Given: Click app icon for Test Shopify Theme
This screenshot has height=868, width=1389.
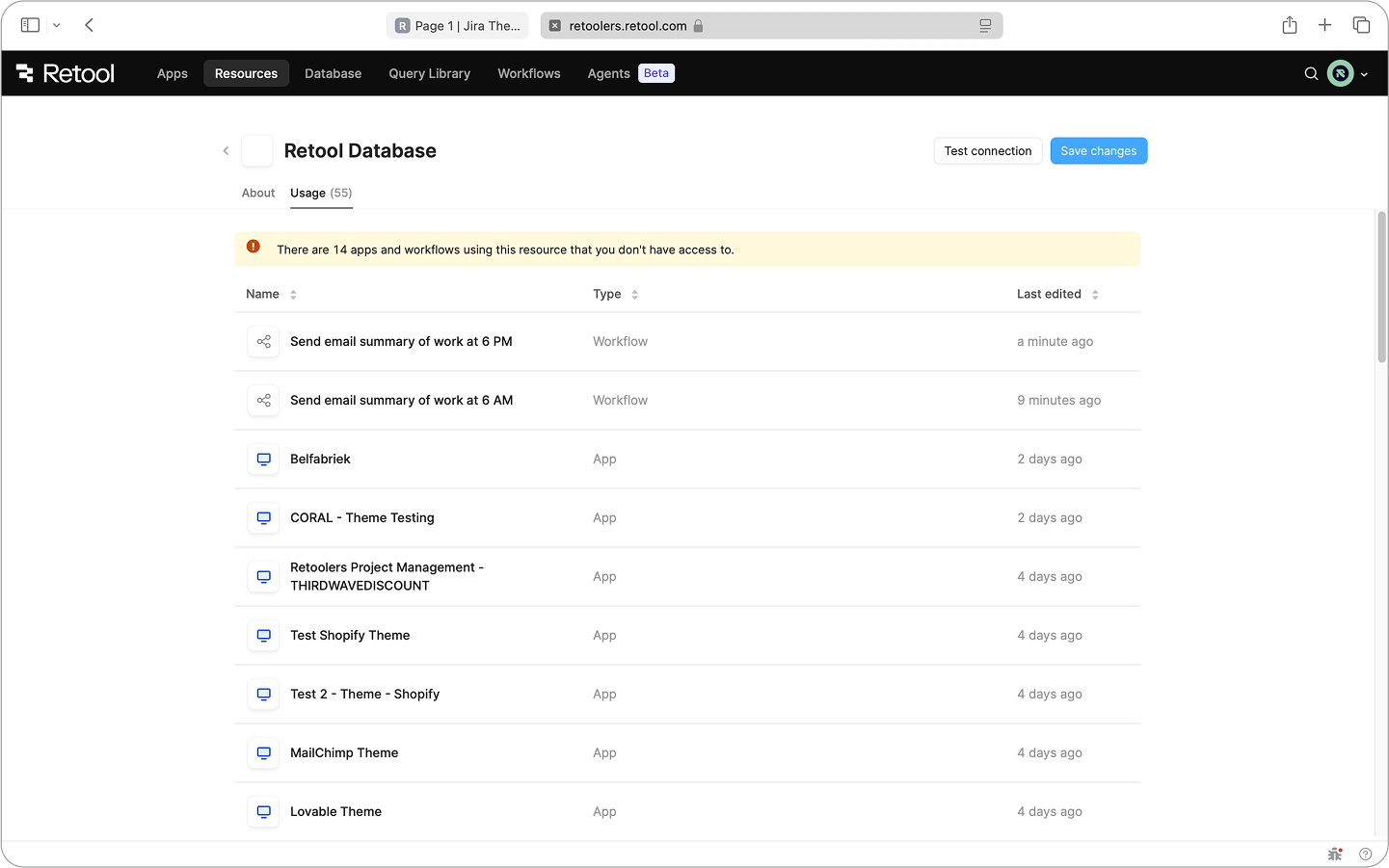Looking at the screenshot, I should coord(263,636).
